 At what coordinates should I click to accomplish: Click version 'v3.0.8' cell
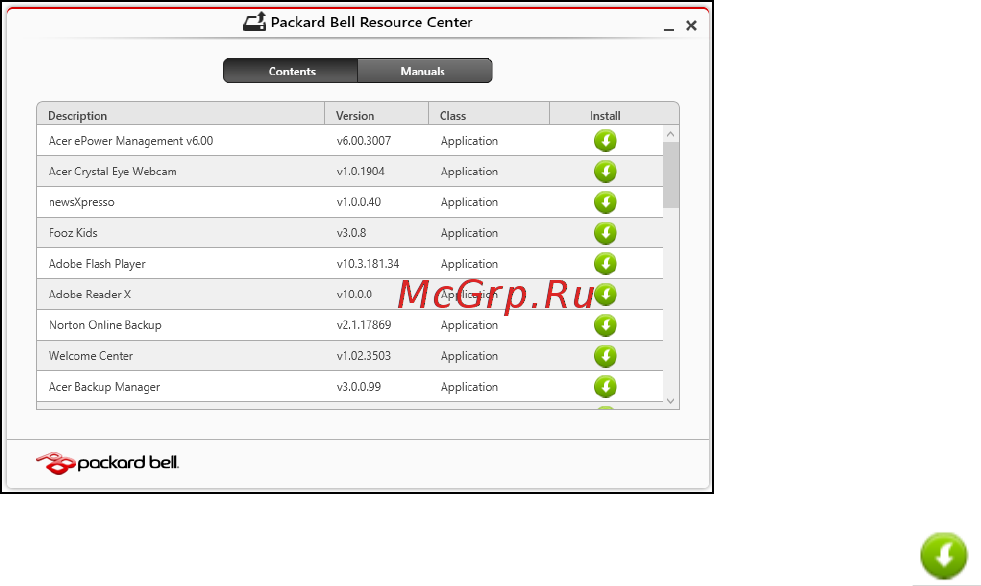352,233
